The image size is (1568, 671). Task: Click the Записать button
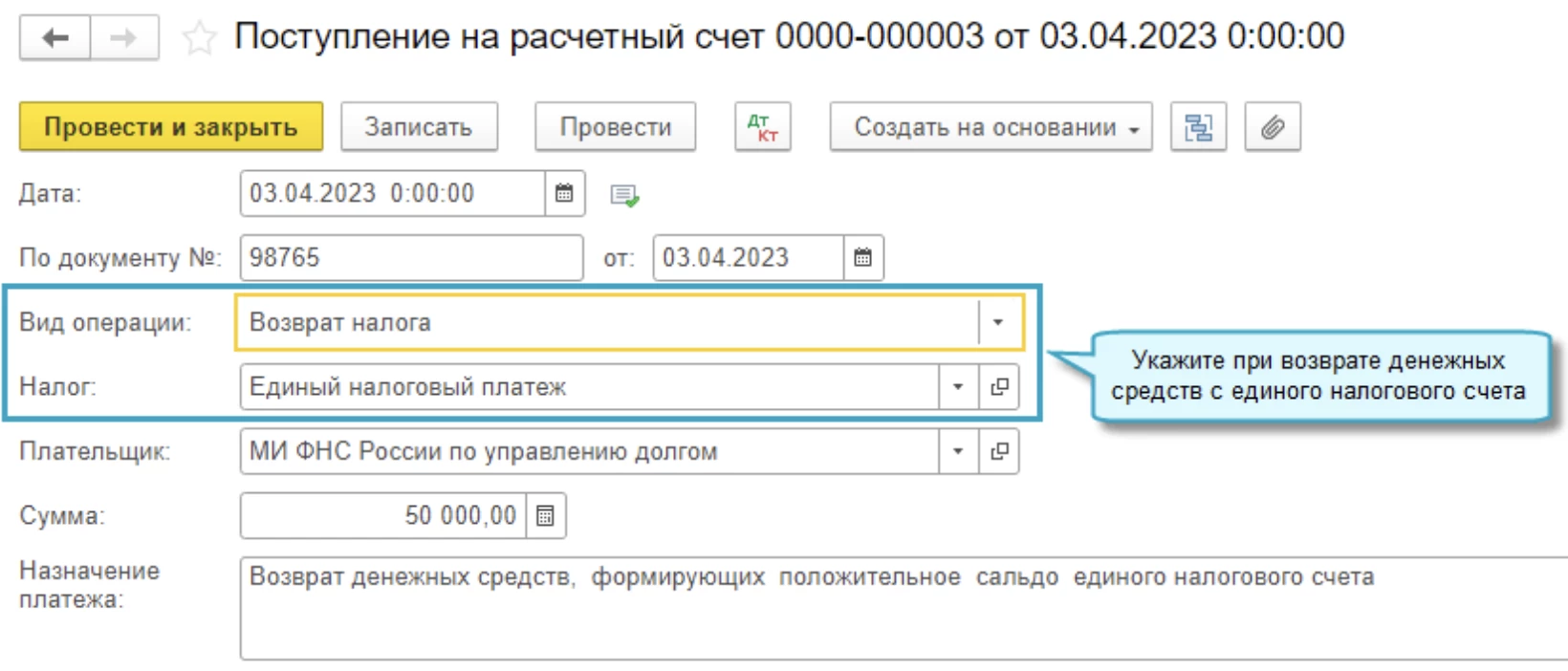click(419, 127)
